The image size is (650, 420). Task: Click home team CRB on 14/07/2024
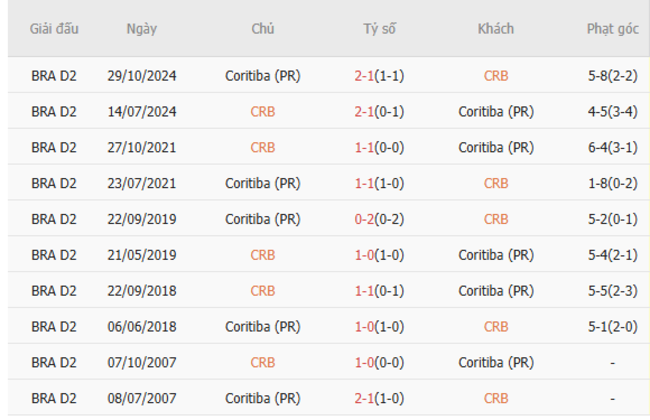(x=263, y=111)
